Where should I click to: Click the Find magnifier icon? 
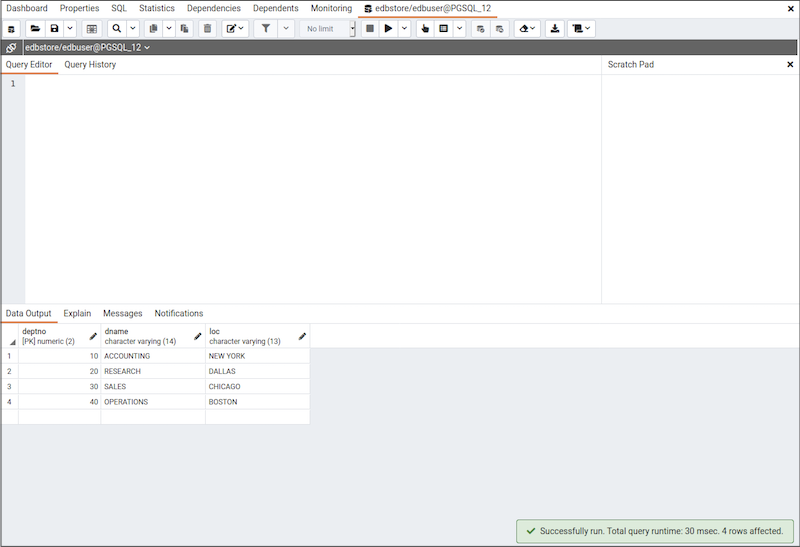click(x=117, y=29)
